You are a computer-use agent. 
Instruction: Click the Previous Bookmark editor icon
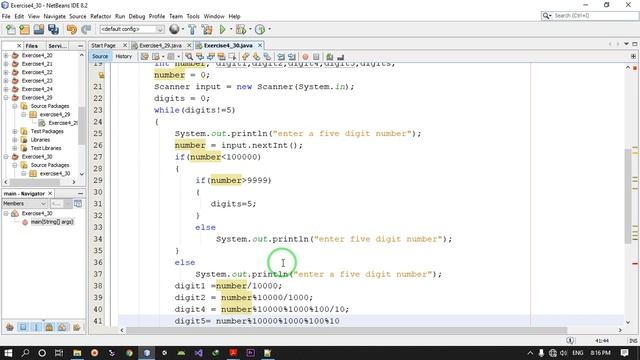point(245,57)
